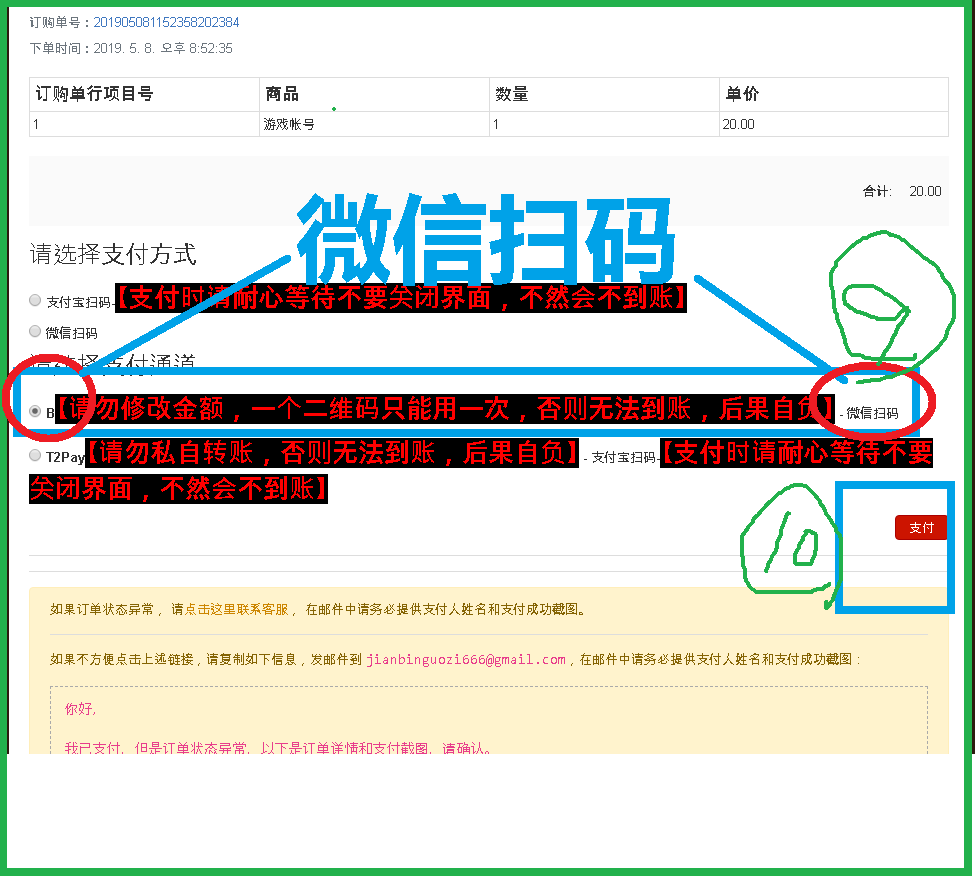Click the red 支付 pay button
Screen dimensions: 975x883
(x=920, y=527)
